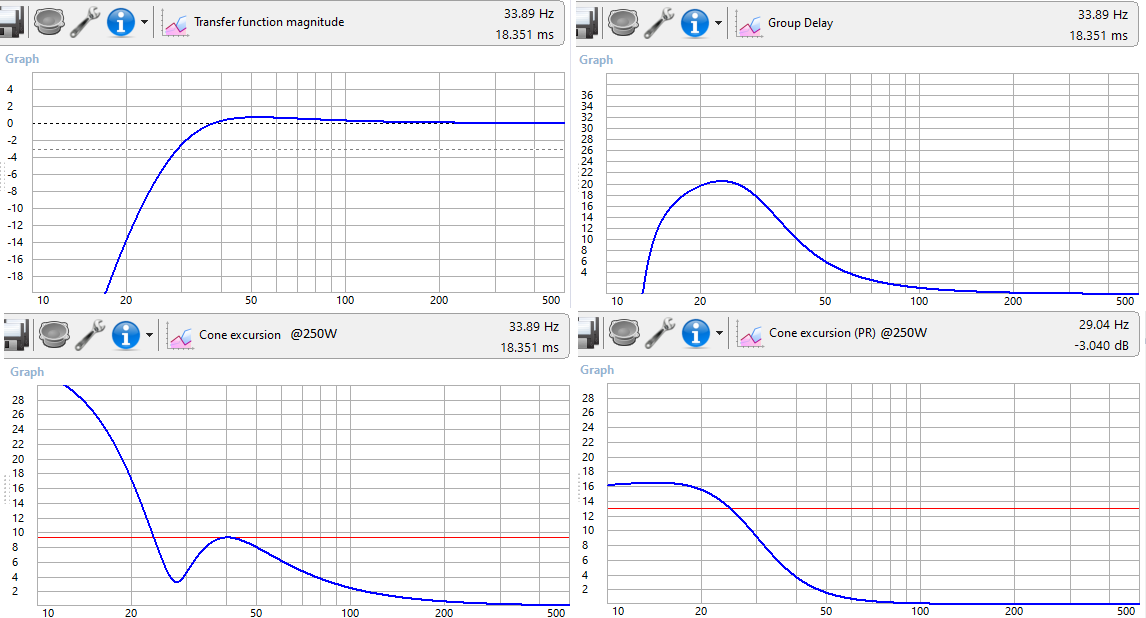The height and width of the screenshot is (618, 1146).
Task: Click the red excursion limit line in PR graph
Action: point(873,508)
